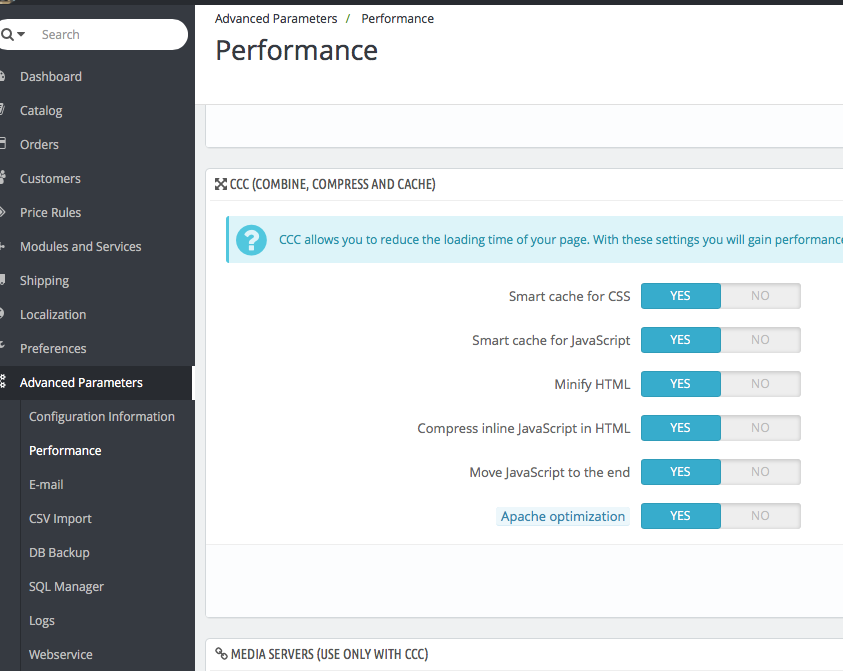Select Yes for Apache optimization

coord(680,516)
